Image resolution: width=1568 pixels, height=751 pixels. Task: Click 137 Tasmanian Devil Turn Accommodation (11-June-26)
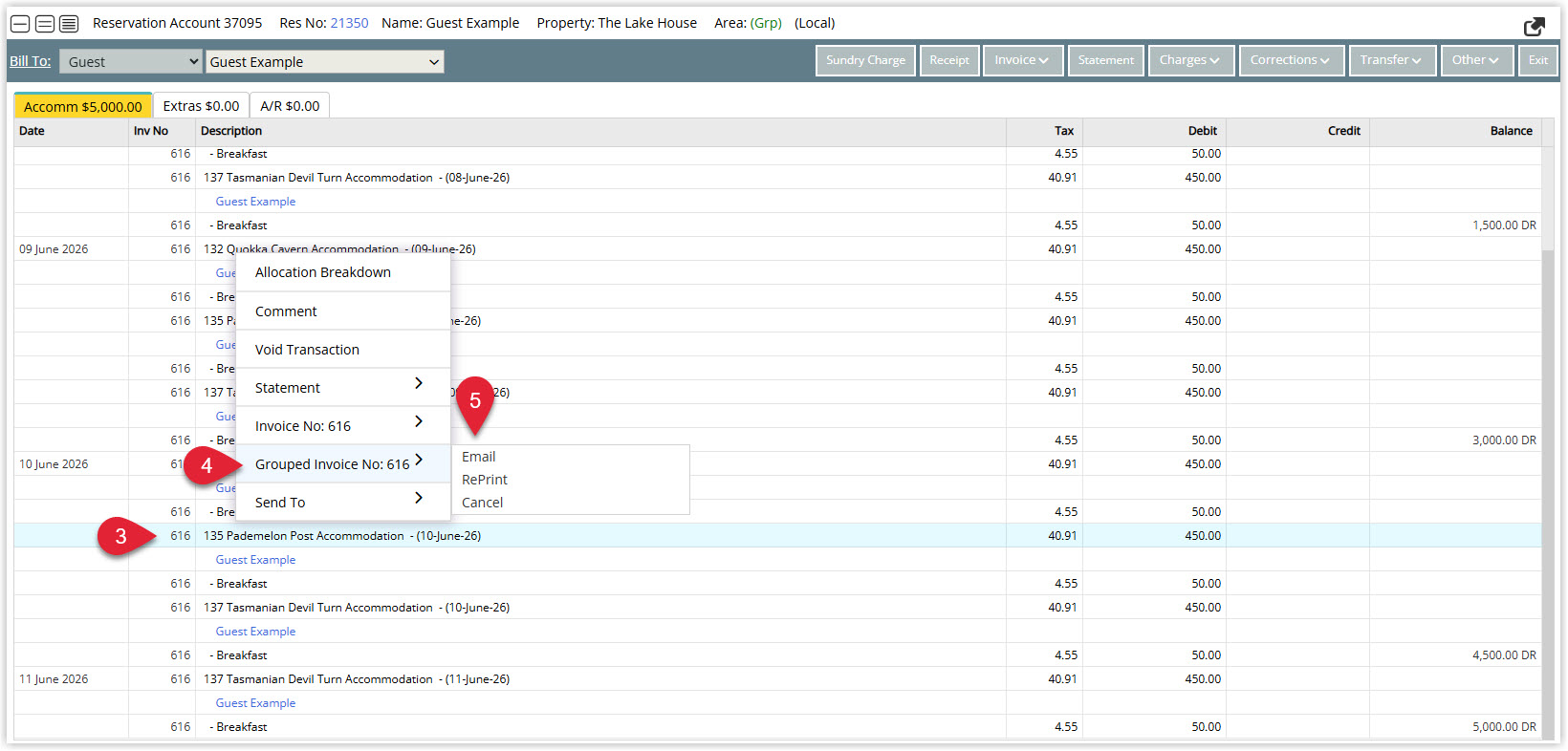click(x=357, y=679)
